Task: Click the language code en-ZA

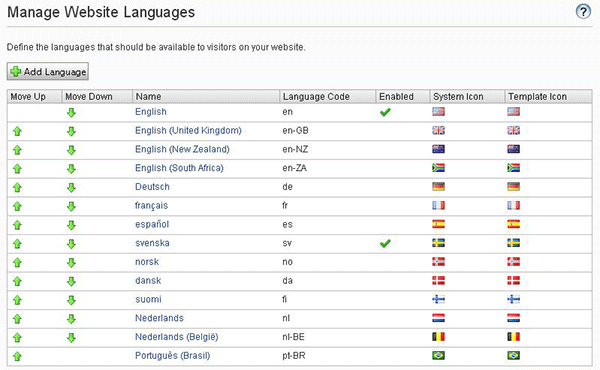Action: pos(295,168)
